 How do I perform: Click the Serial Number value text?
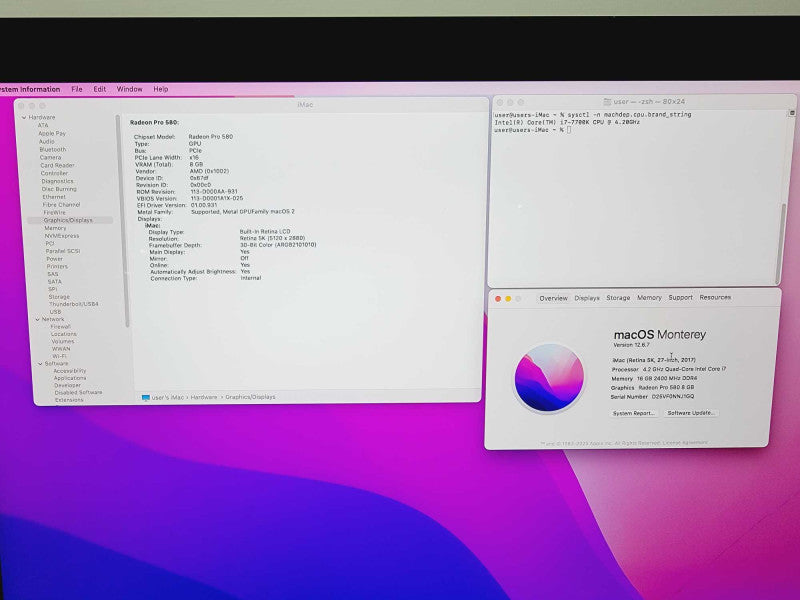tap(672, 396)
